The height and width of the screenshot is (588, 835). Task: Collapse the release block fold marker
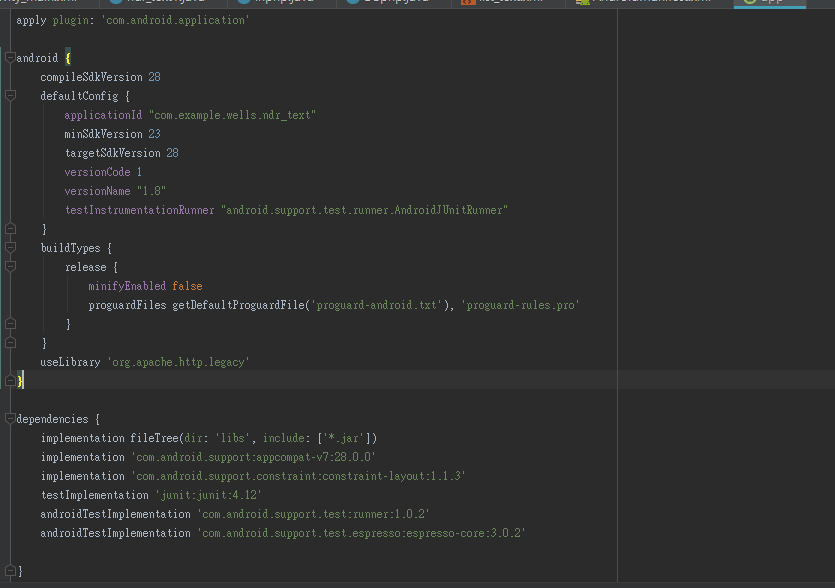pyautogui.click(x=10, y=266)
